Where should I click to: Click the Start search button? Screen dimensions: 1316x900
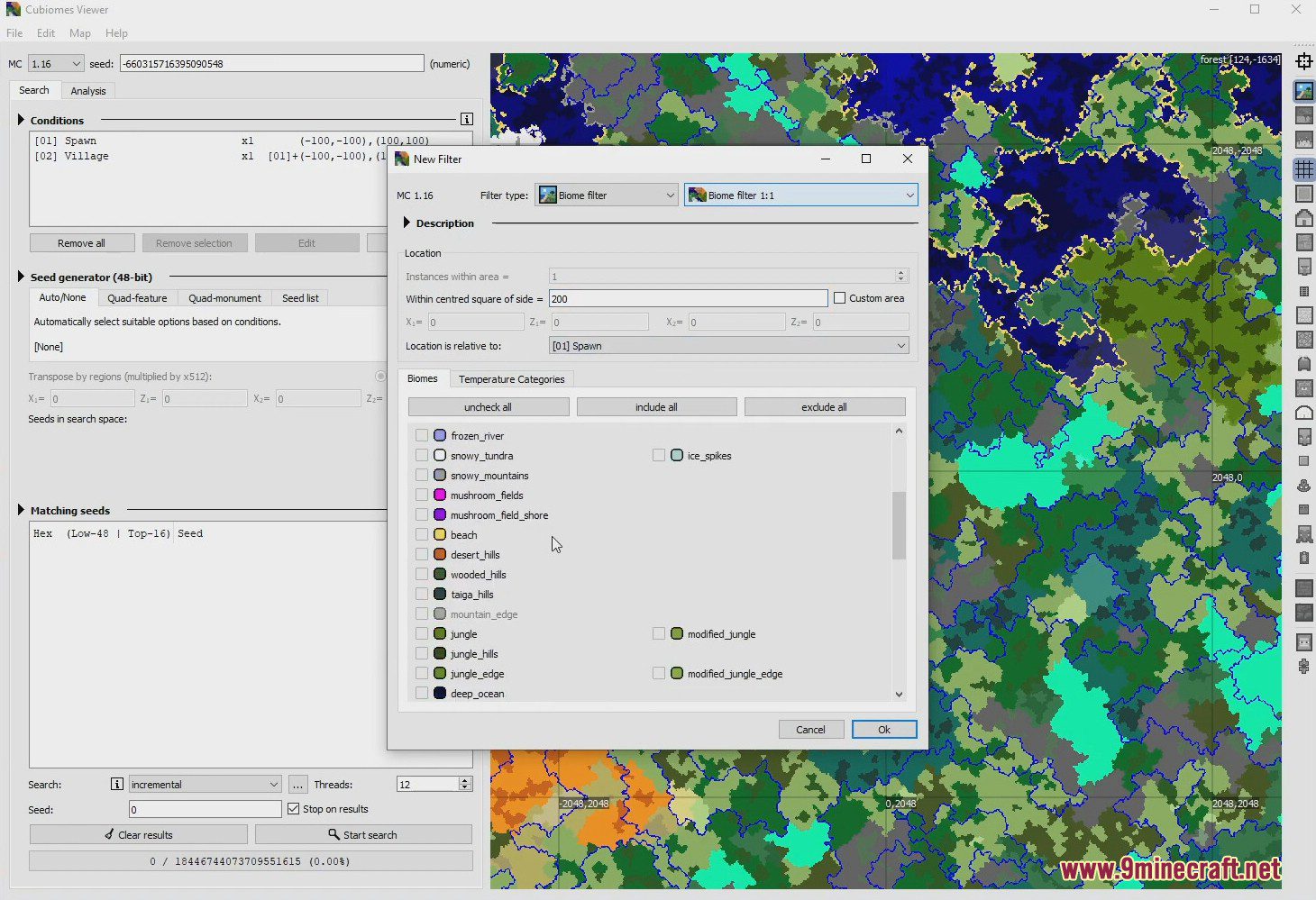(363, 834)
